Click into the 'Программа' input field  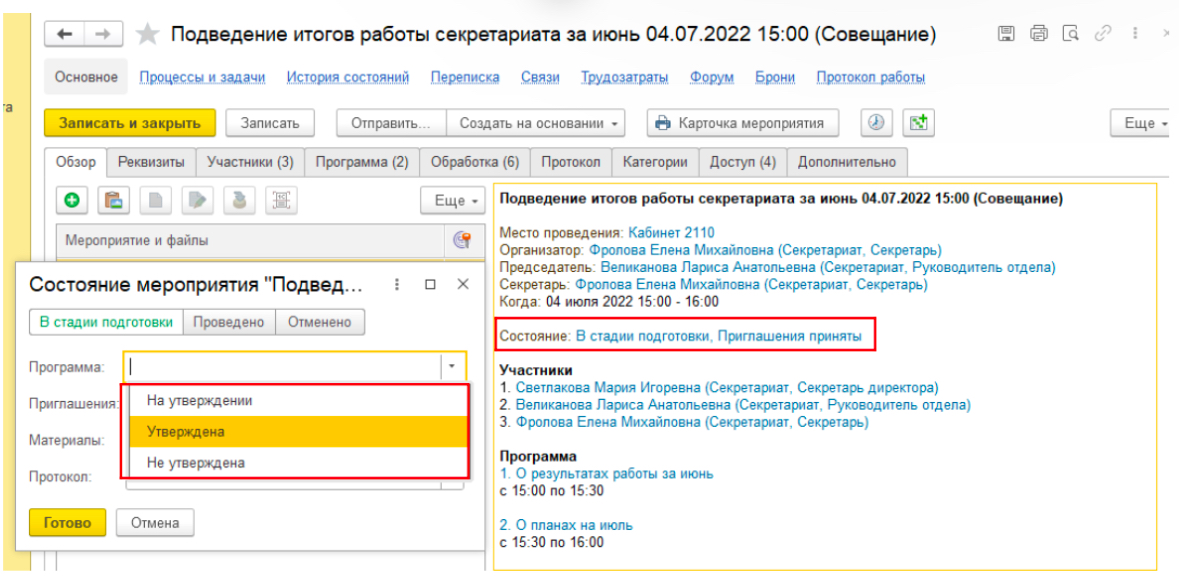[283, 366]
